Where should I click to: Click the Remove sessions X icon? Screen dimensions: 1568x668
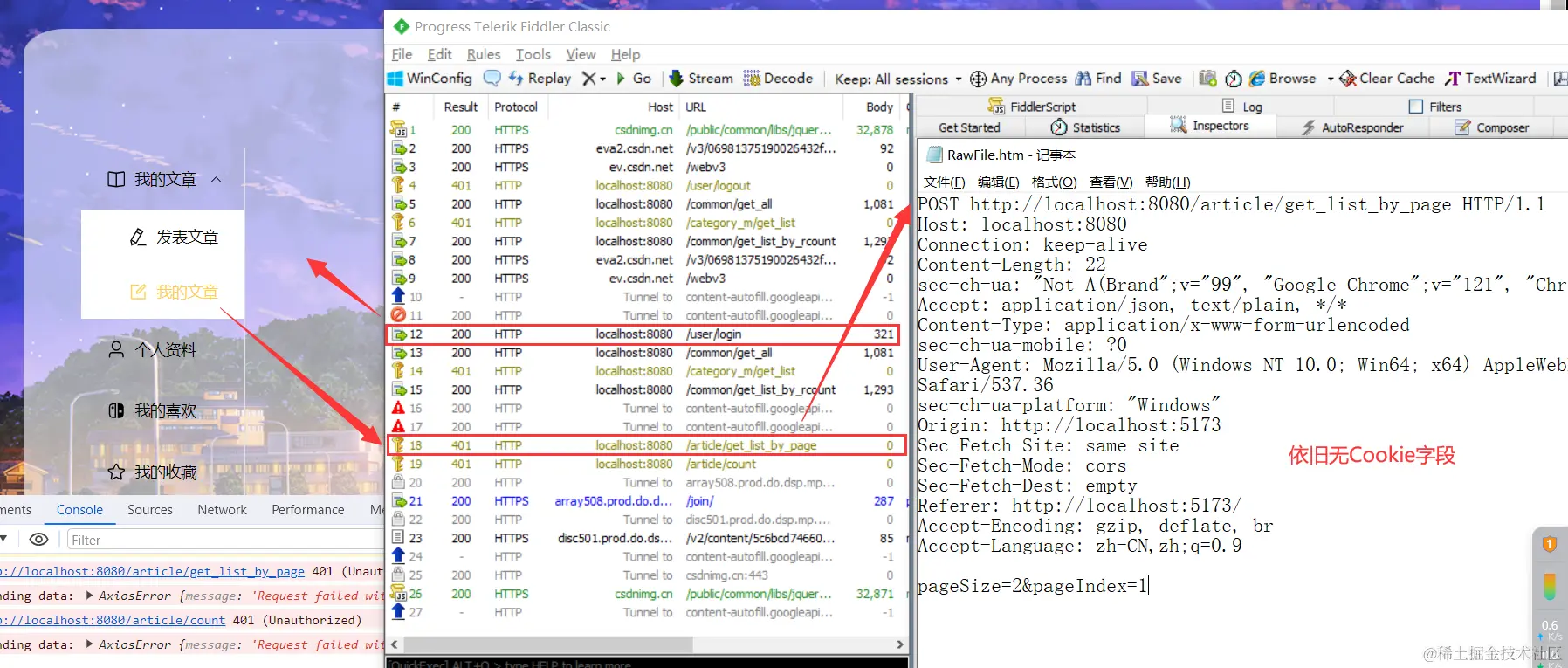tap(589, 79)
